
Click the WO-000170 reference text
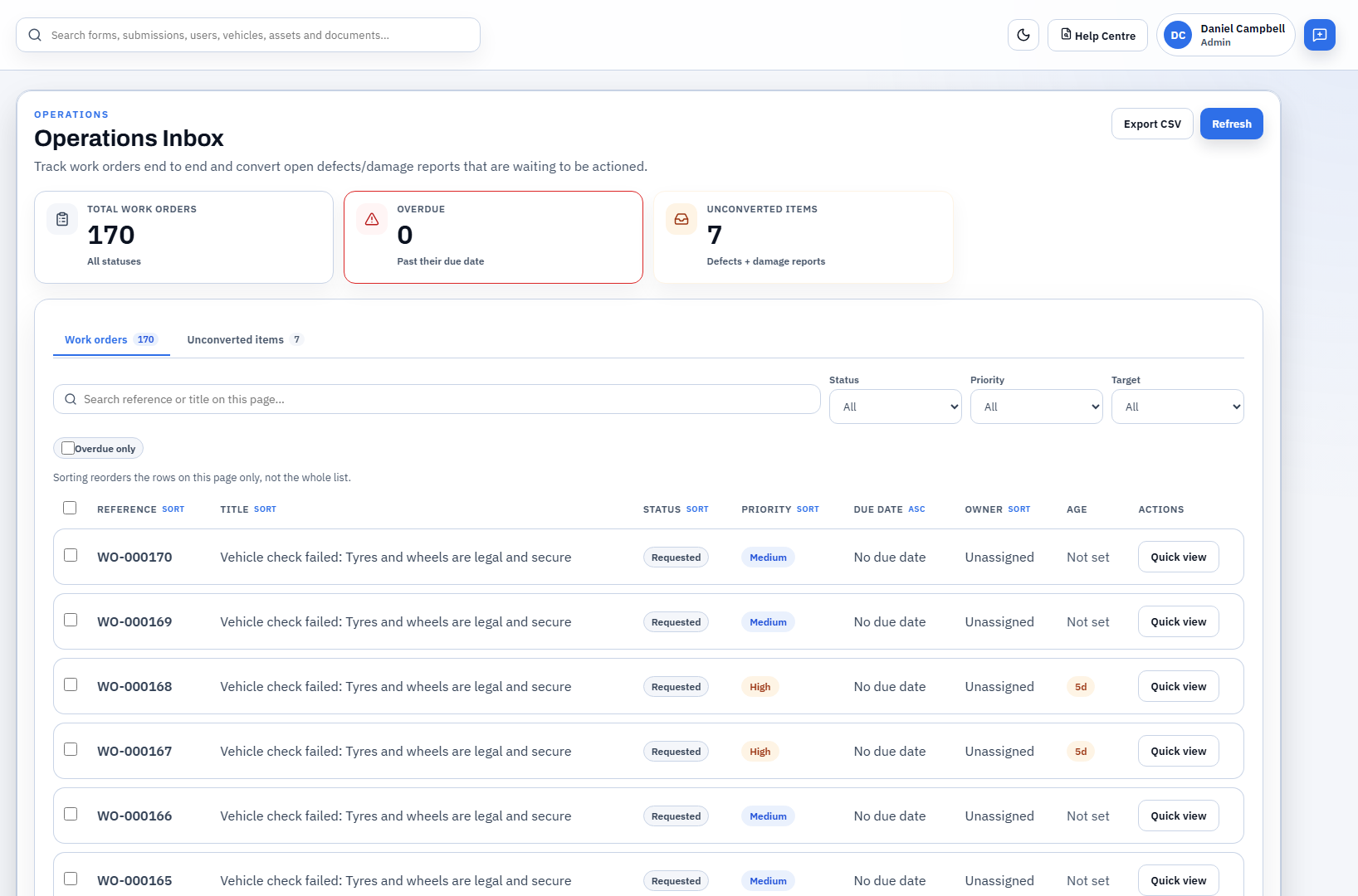[x=134, y=557]
